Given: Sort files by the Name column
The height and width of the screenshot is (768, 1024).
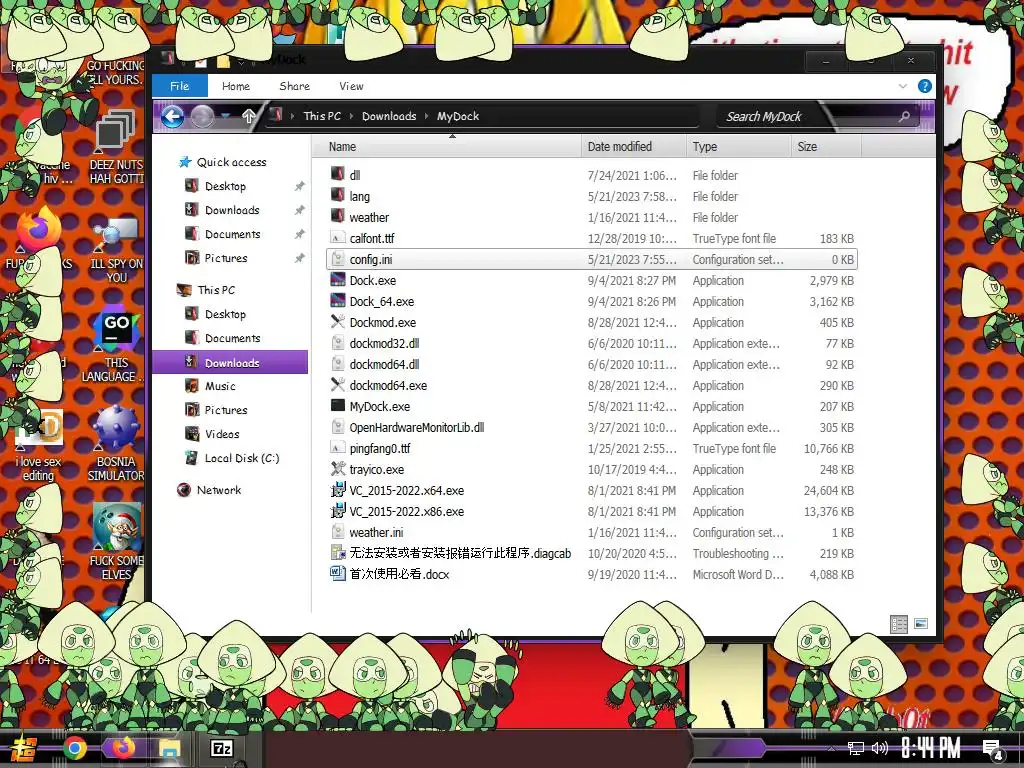Looking at the screenshot, I should pos(447,147).
